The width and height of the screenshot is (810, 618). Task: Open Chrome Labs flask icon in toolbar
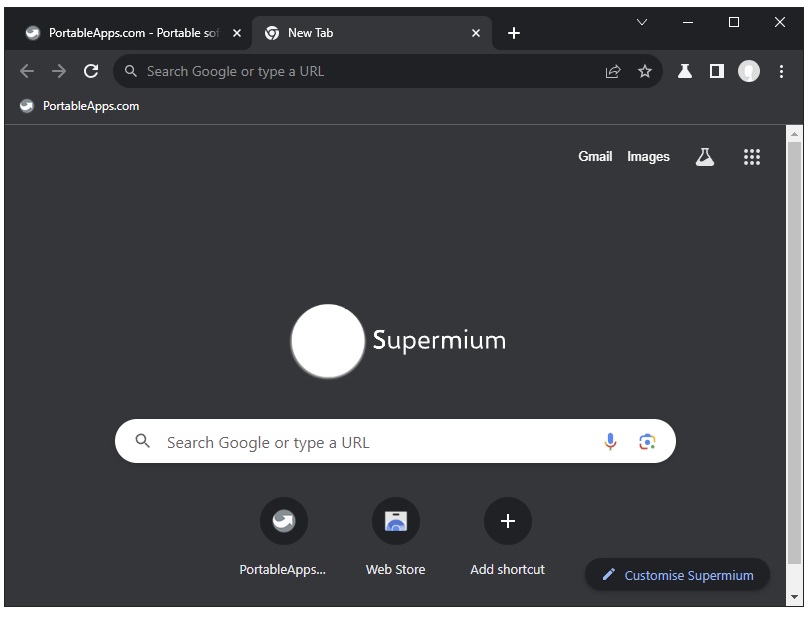point(685,71)
